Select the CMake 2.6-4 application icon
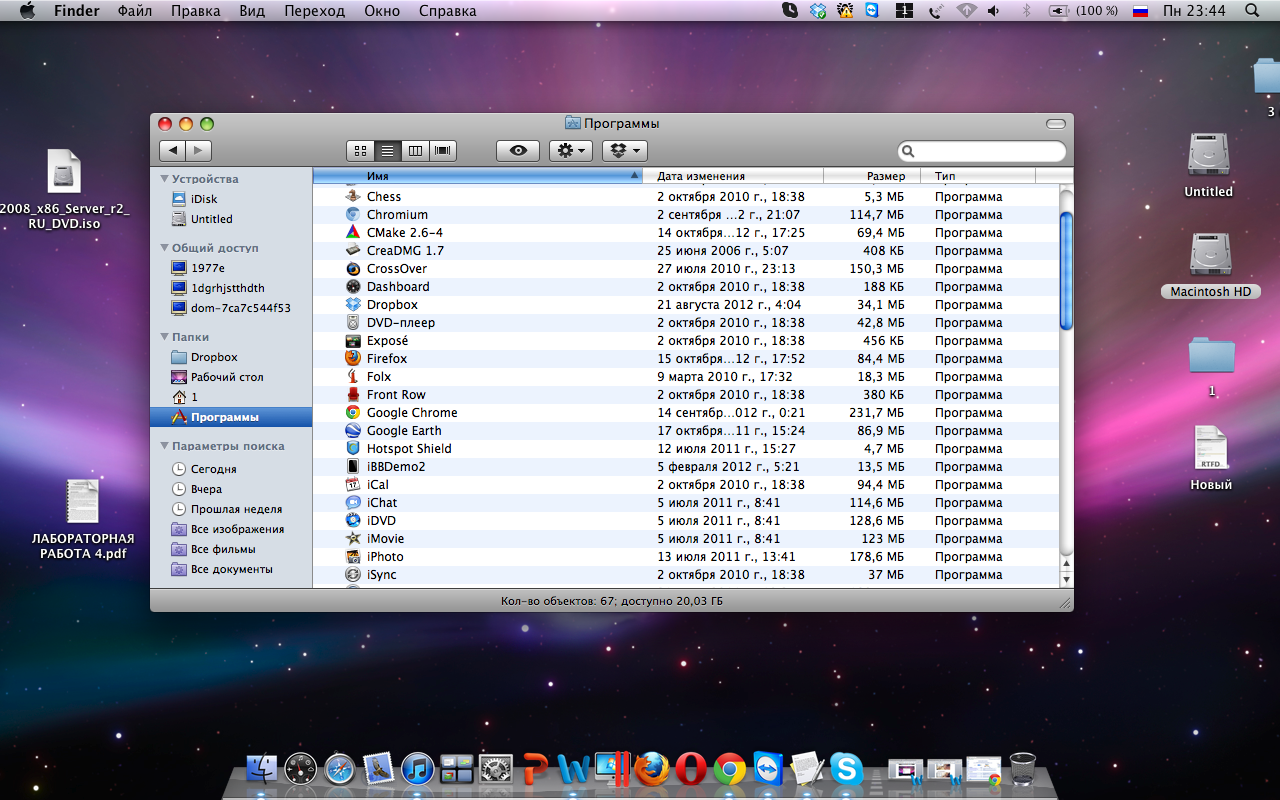1280x800 pixels. [353, 233]
